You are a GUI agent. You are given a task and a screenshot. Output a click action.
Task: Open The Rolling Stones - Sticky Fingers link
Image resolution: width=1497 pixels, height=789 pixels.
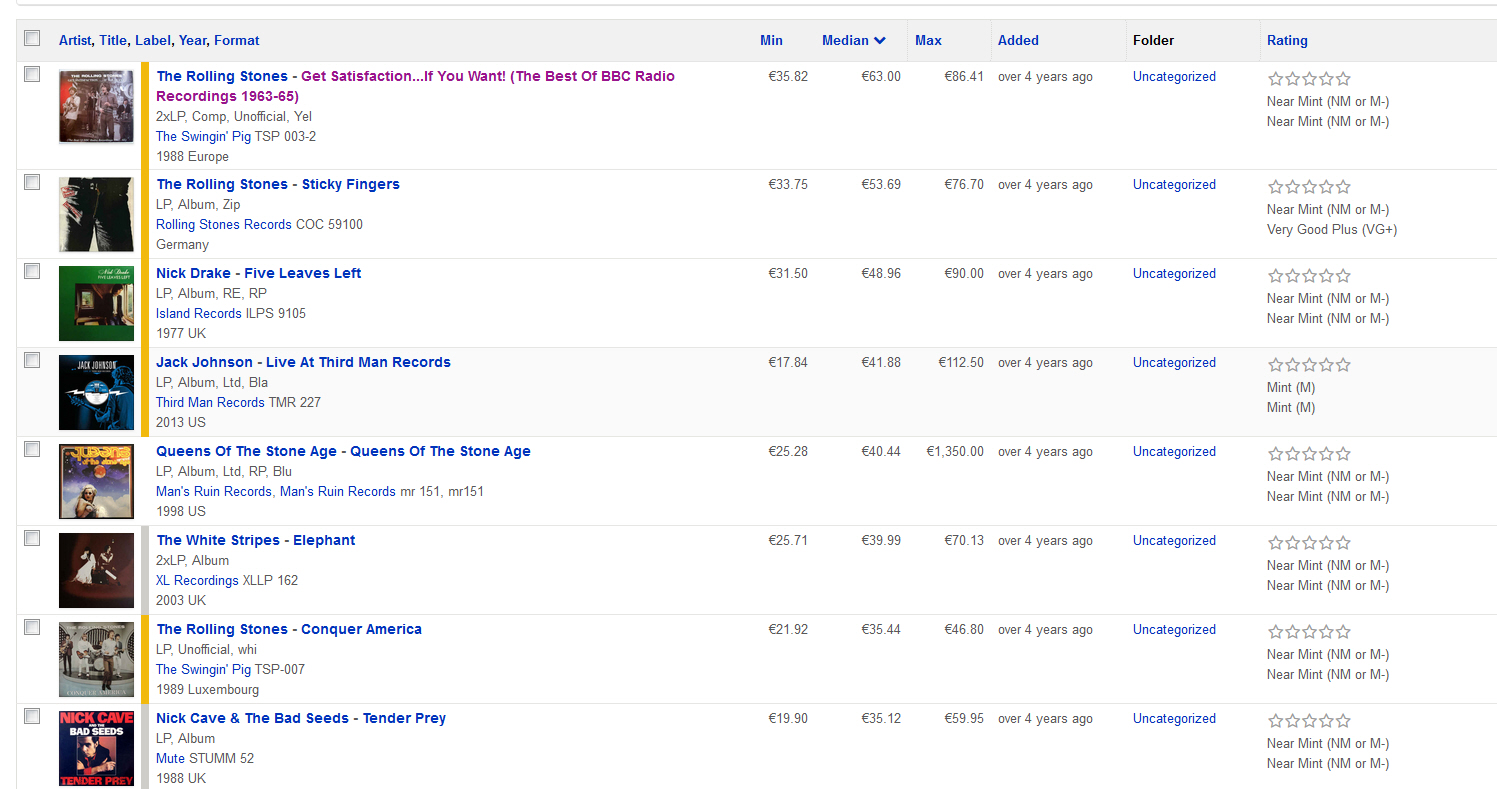click(x=278, y=184)
